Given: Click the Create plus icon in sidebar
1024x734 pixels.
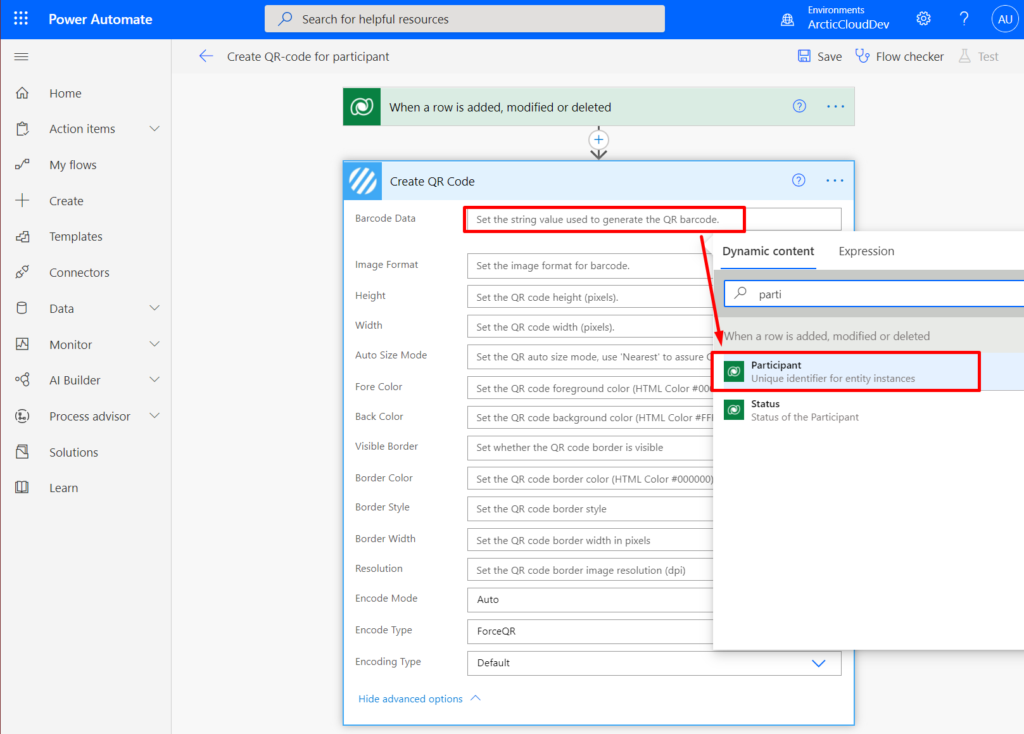Looking at the screenshot, I should 22,200.
